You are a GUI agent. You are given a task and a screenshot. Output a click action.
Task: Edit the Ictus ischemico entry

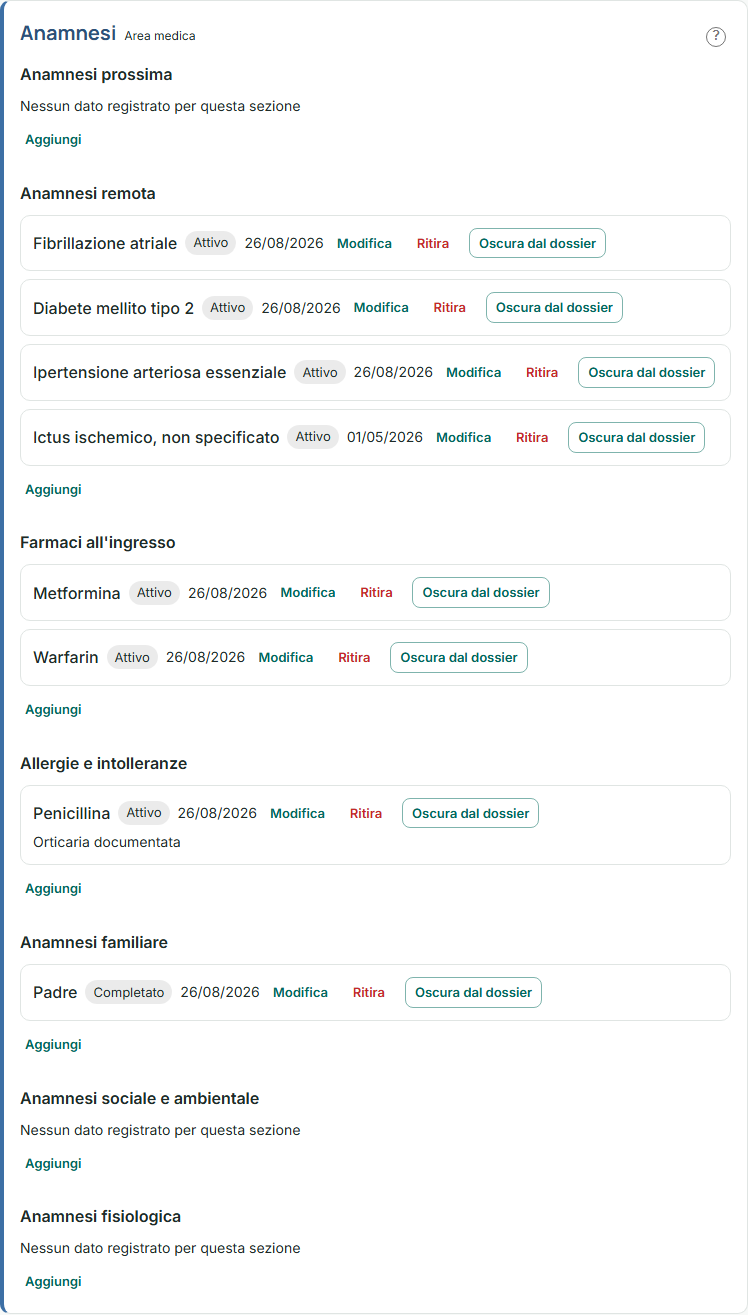click(463, 438)
